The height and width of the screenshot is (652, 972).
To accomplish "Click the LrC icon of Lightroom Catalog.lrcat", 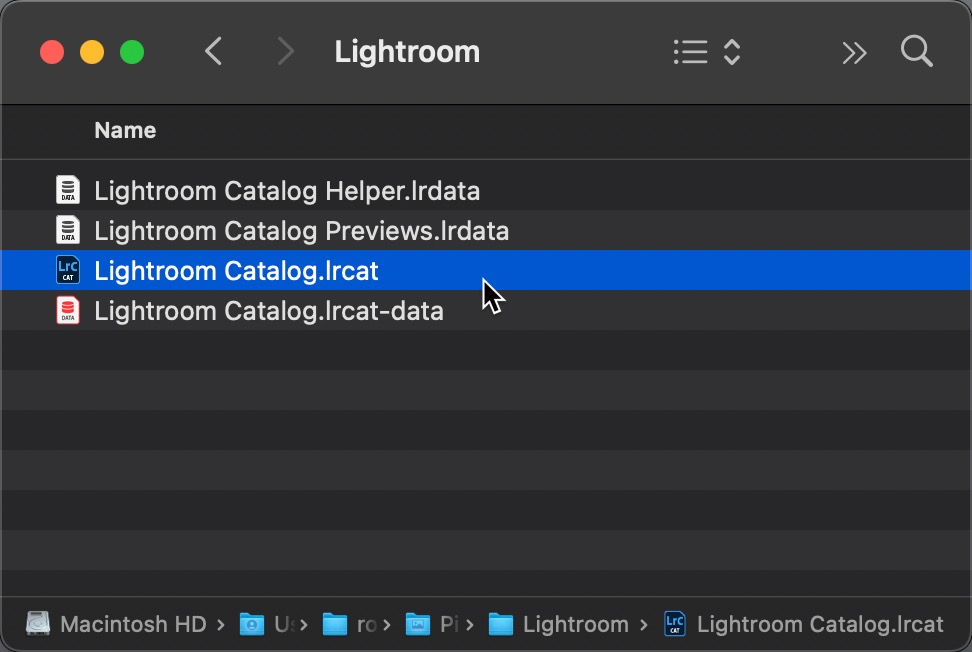I will coord(68,270).
